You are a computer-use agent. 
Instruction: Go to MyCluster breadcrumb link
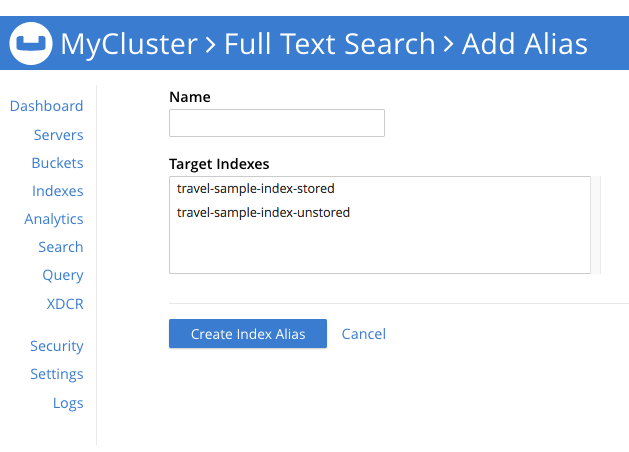[128, 44]
